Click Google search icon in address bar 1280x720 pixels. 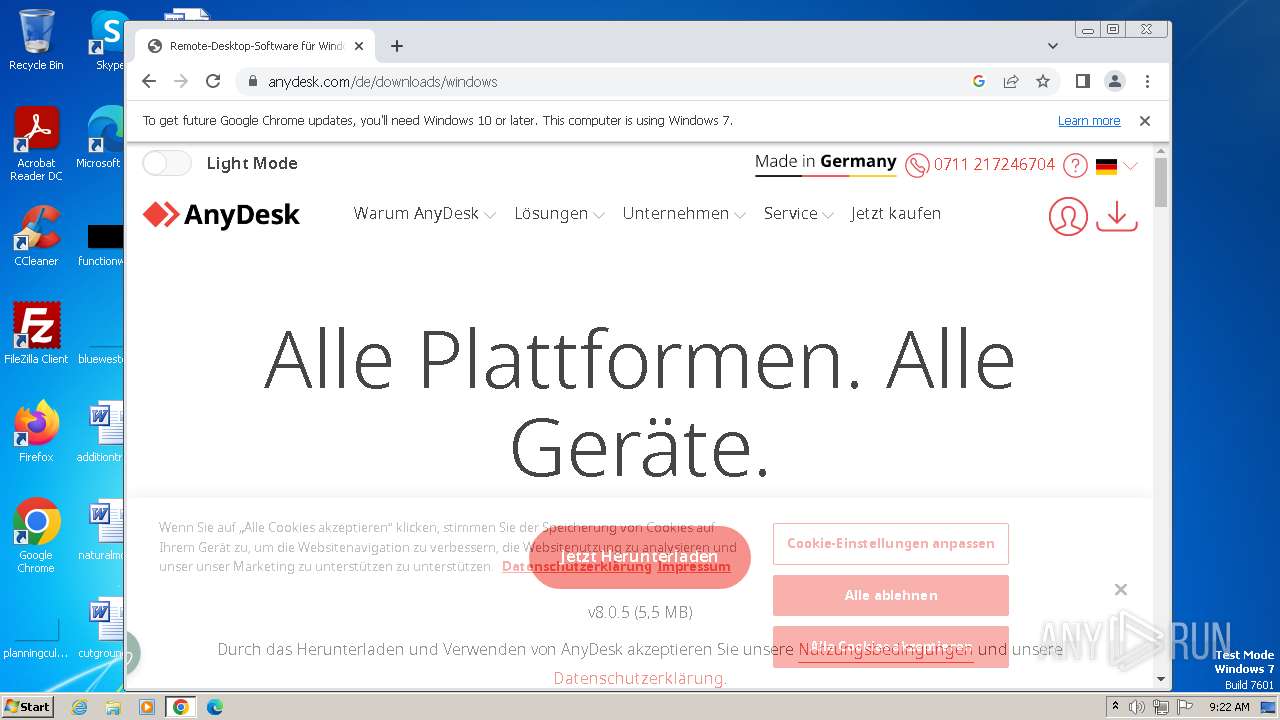coord(979,82)
